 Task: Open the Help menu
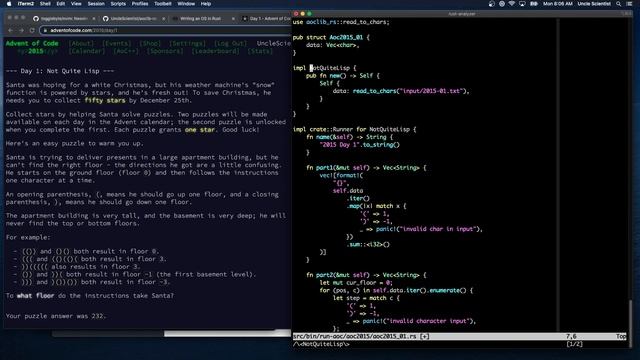point(206,4)
